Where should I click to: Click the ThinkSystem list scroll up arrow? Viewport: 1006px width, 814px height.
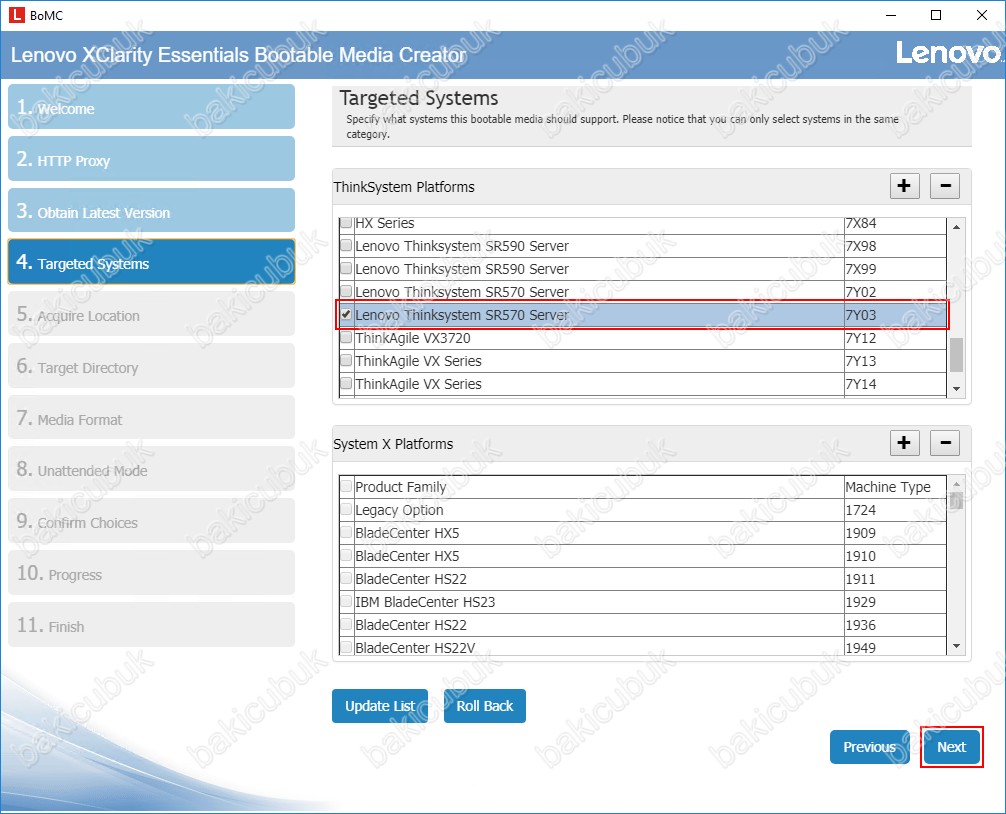pos(956,226)
